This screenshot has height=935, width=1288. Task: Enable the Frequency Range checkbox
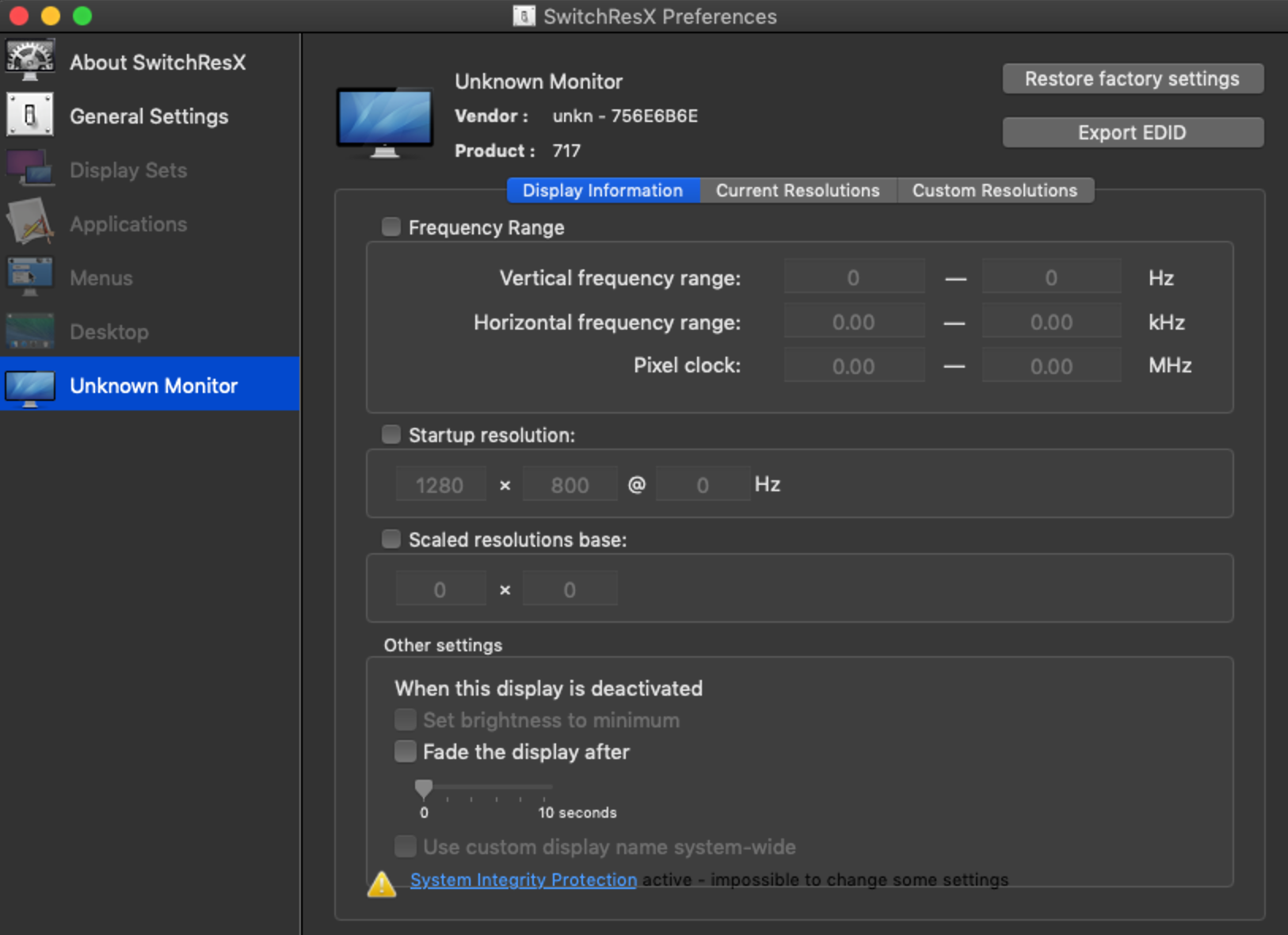tap(391, 227)
